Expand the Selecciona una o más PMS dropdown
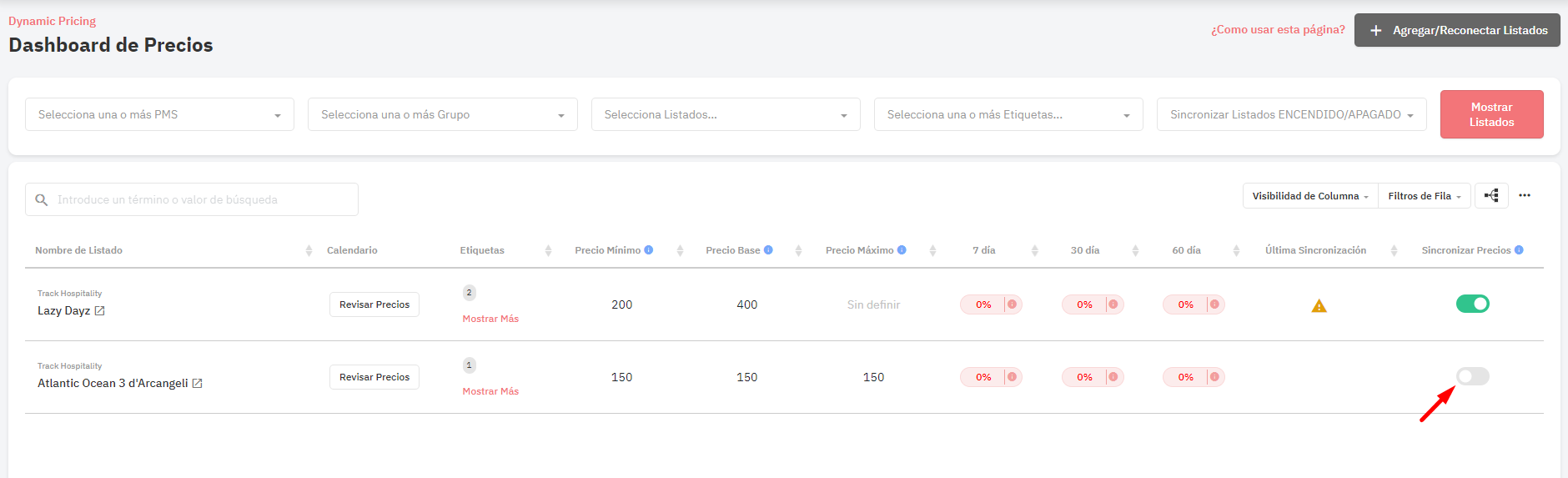 pos(159,114)
